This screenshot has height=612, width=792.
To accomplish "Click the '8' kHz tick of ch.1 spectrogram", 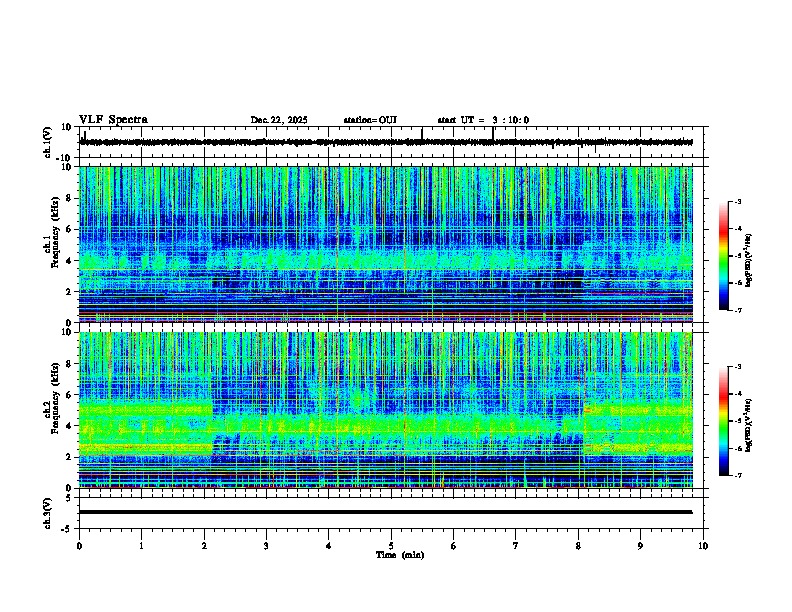I will (x=70, y=198).
